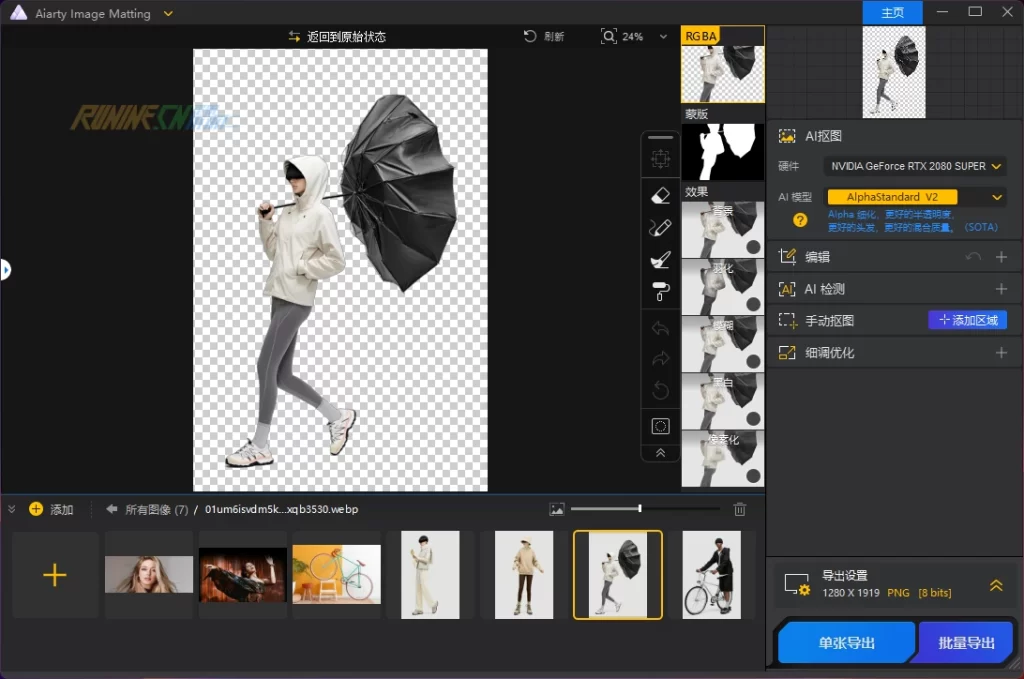Image resolution: width=1024 pixels, height=679 pixels.
Task: Toggle the 黑白 effect circle
Action: click(x=752, y=418)
